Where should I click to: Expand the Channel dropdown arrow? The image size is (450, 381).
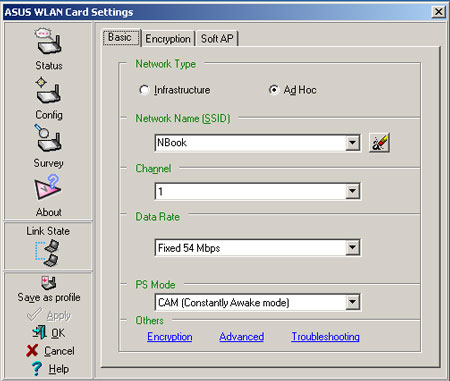(x=352, y=191)
